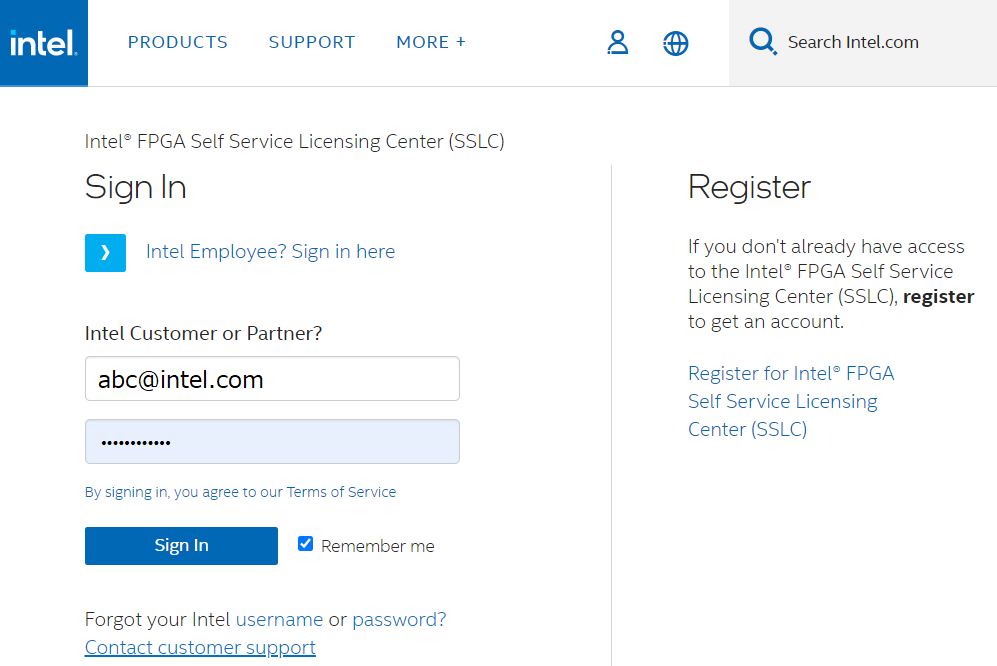The image size is (997, 666).
Task: Click the forgot username link
Action: click(279, 619)
